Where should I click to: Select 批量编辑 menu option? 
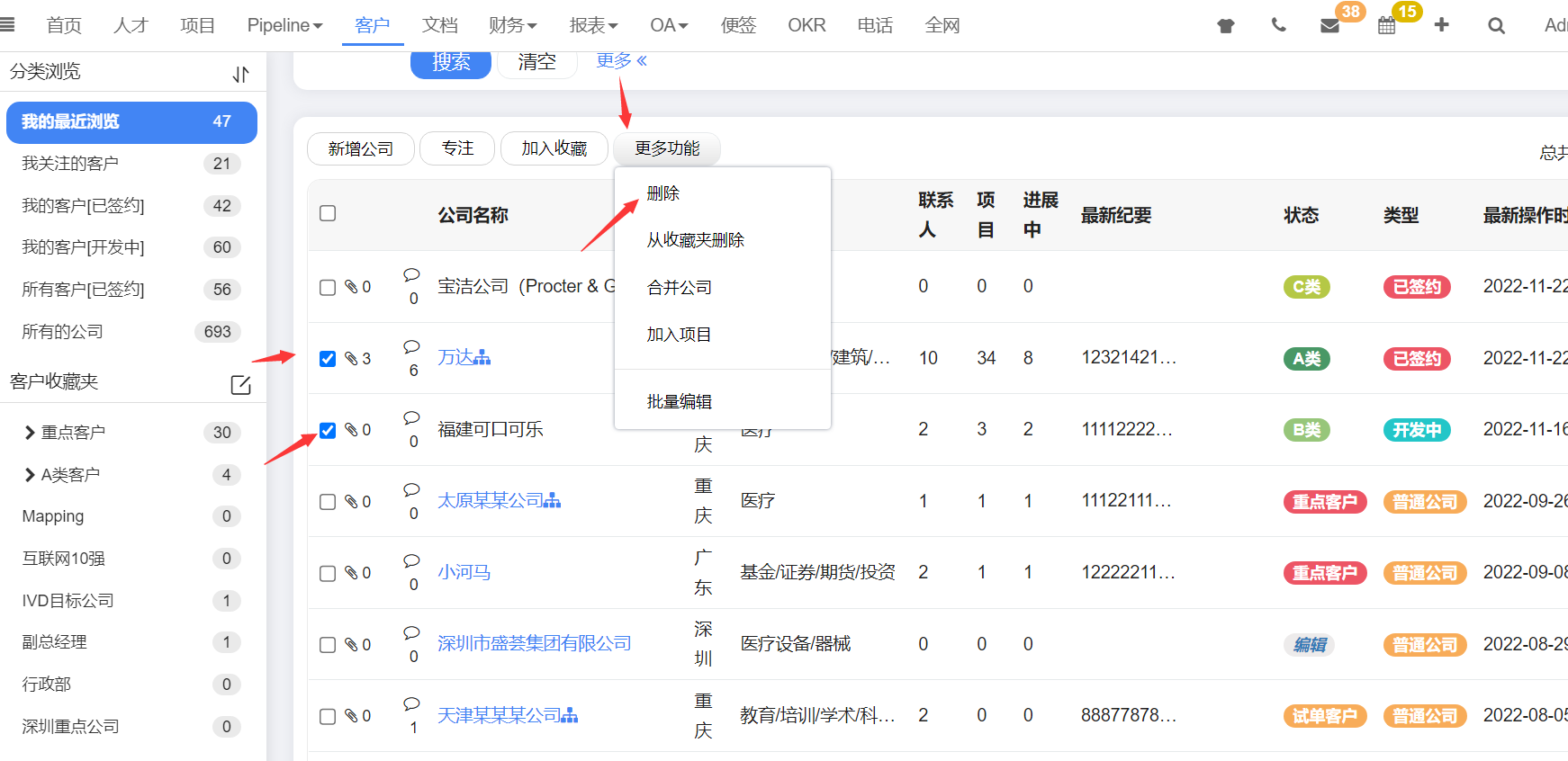(x=680, y=401)
